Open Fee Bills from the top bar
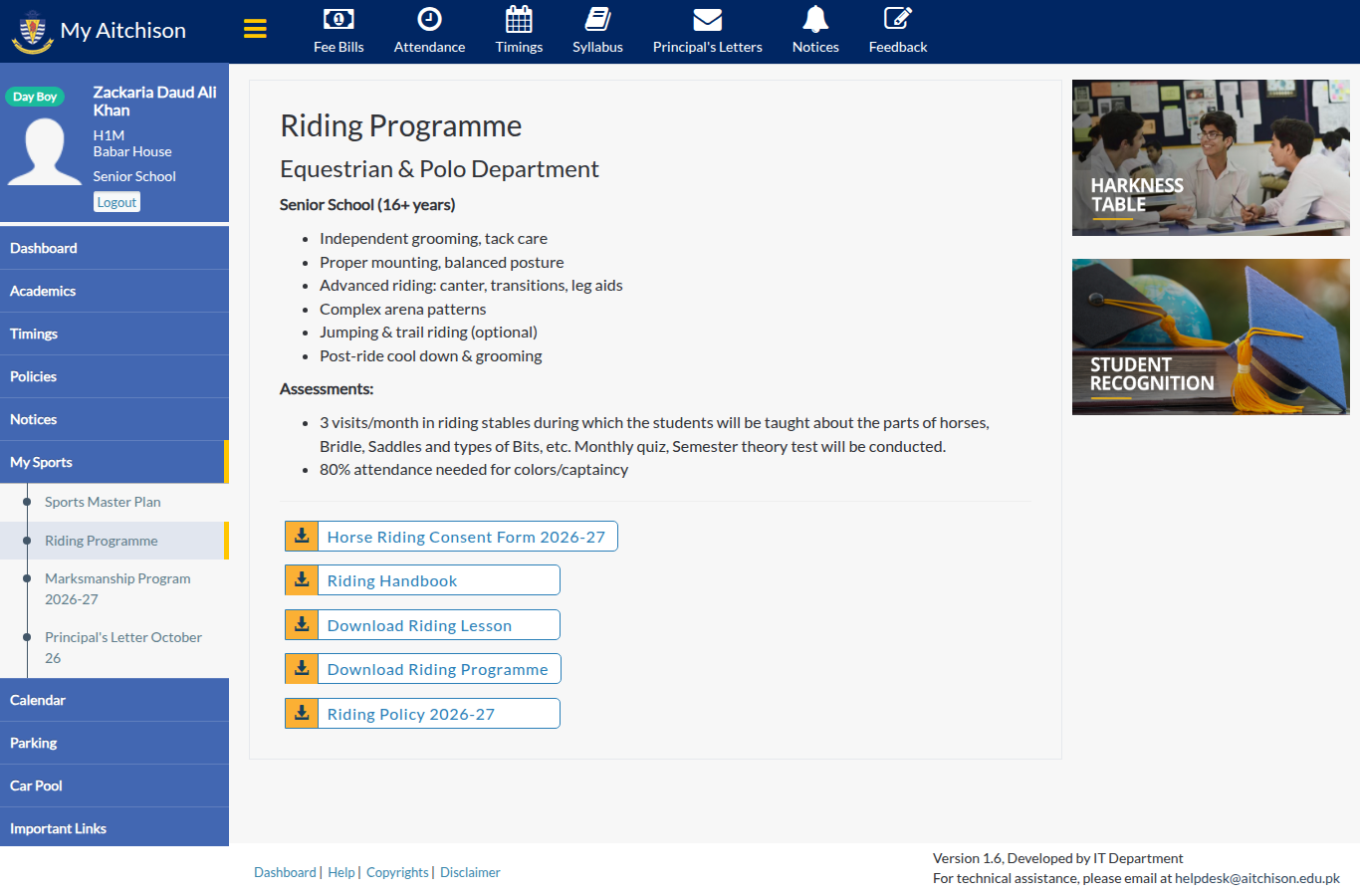This screenshot has height=896, width=1360. [x=339, y=31]
